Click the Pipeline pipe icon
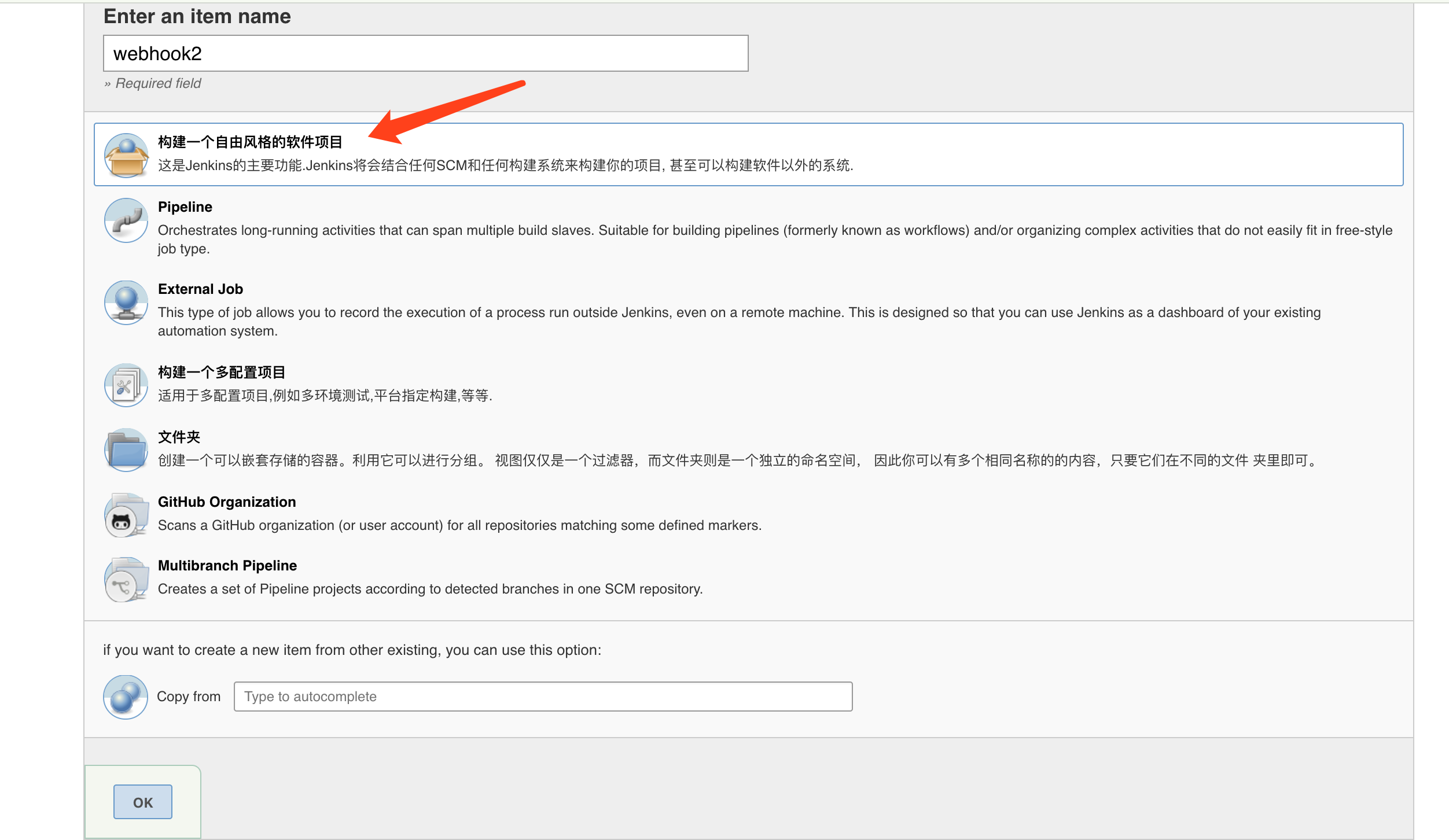 tap(126, 220)
